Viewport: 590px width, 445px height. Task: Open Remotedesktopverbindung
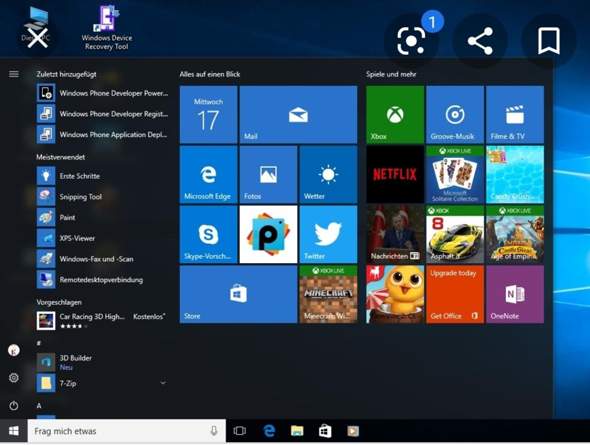[102, 279]
